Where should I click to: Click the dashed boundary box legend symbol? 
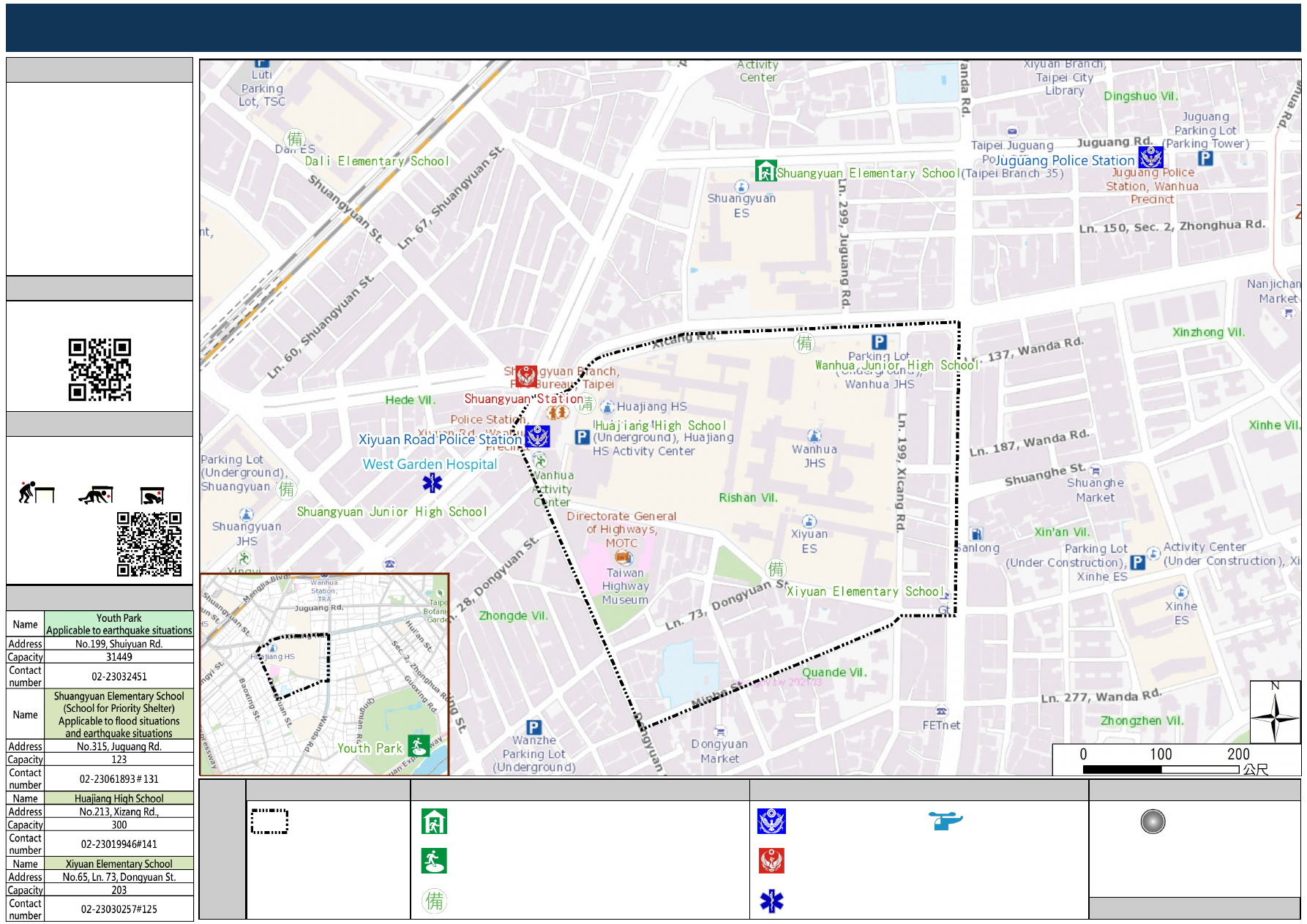coord(269,822)
